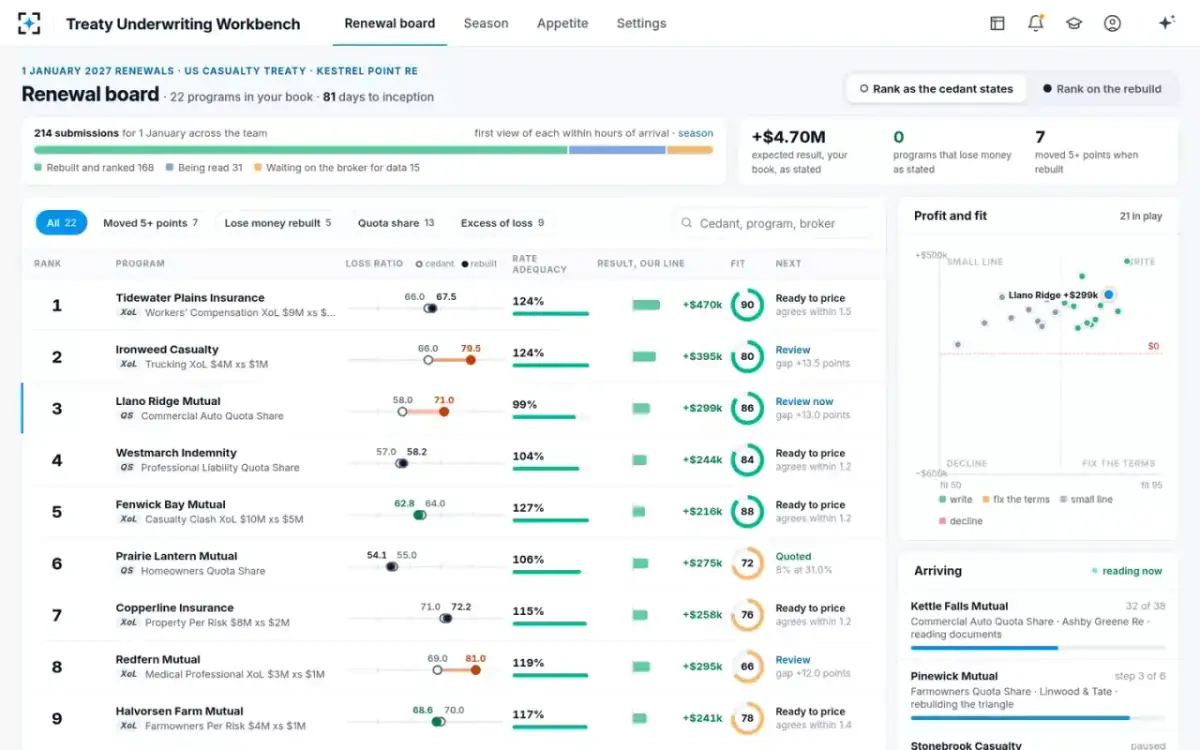Toggle the Lose money rebuilt filter chip
1200x750 pixels.
coord(277,223)
